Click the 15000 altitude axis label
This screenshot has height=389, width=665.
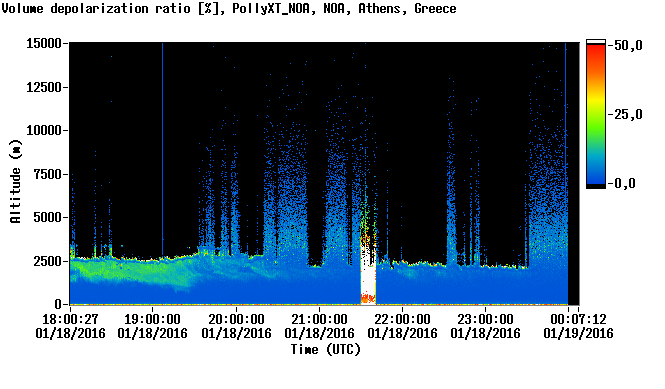(44, 43)
